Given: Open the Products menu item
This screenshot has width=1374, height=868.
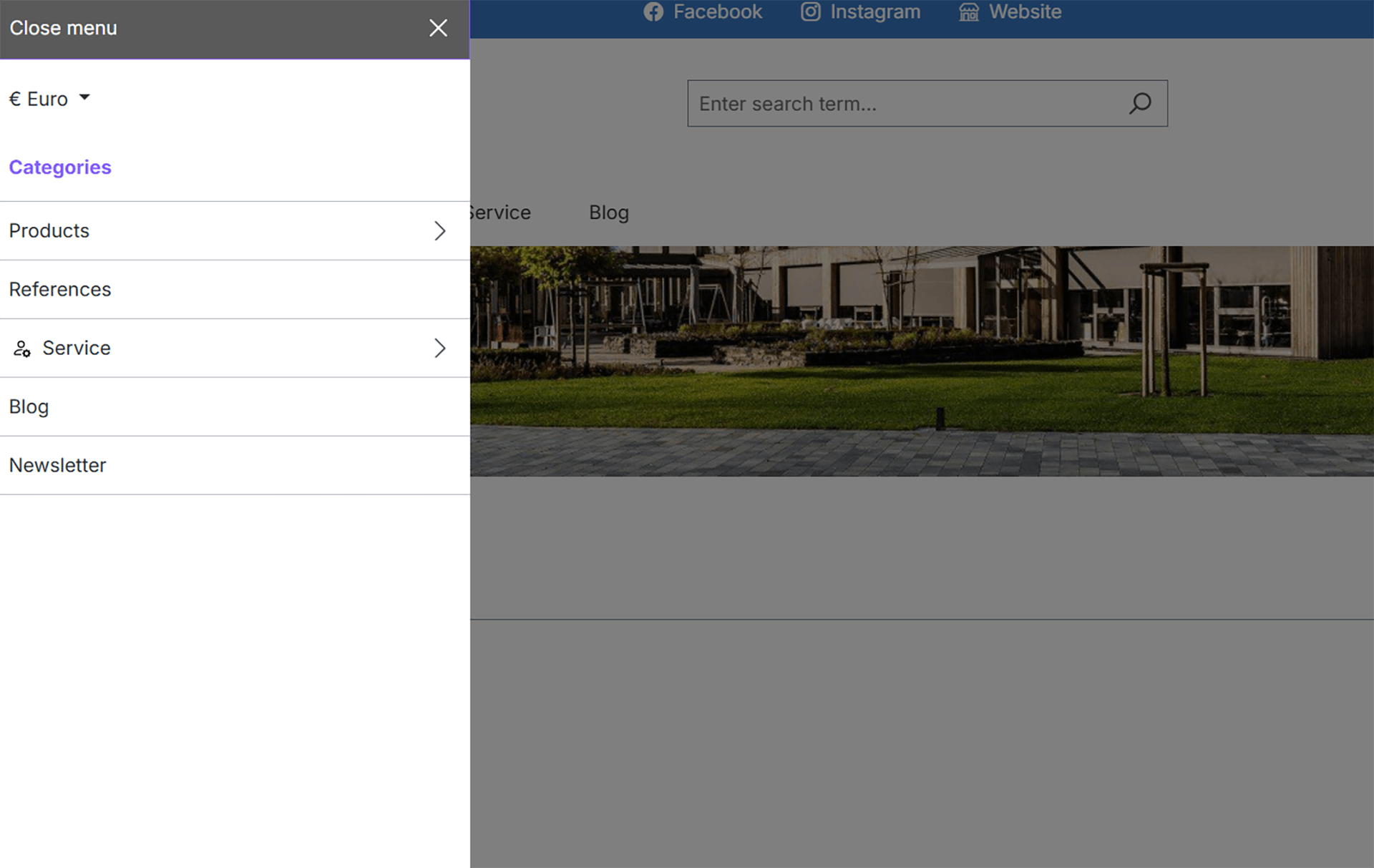Looking at the screenshot, I should click(235, 230).
